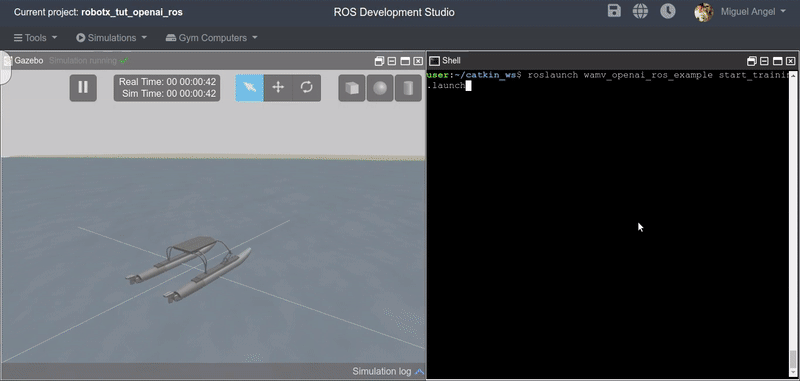Image resolution: width=800 pixels, height=381 pixels.
Task: Insert a box shape
Action: pyautogui.click(x=352, y=88)
